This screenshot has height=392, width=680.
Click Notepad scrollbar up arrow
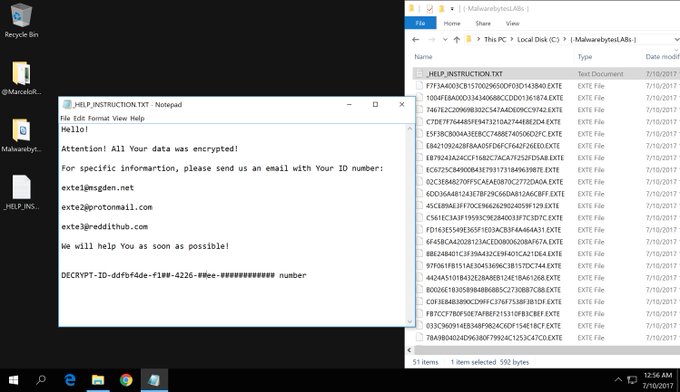(x=410, y=129)
